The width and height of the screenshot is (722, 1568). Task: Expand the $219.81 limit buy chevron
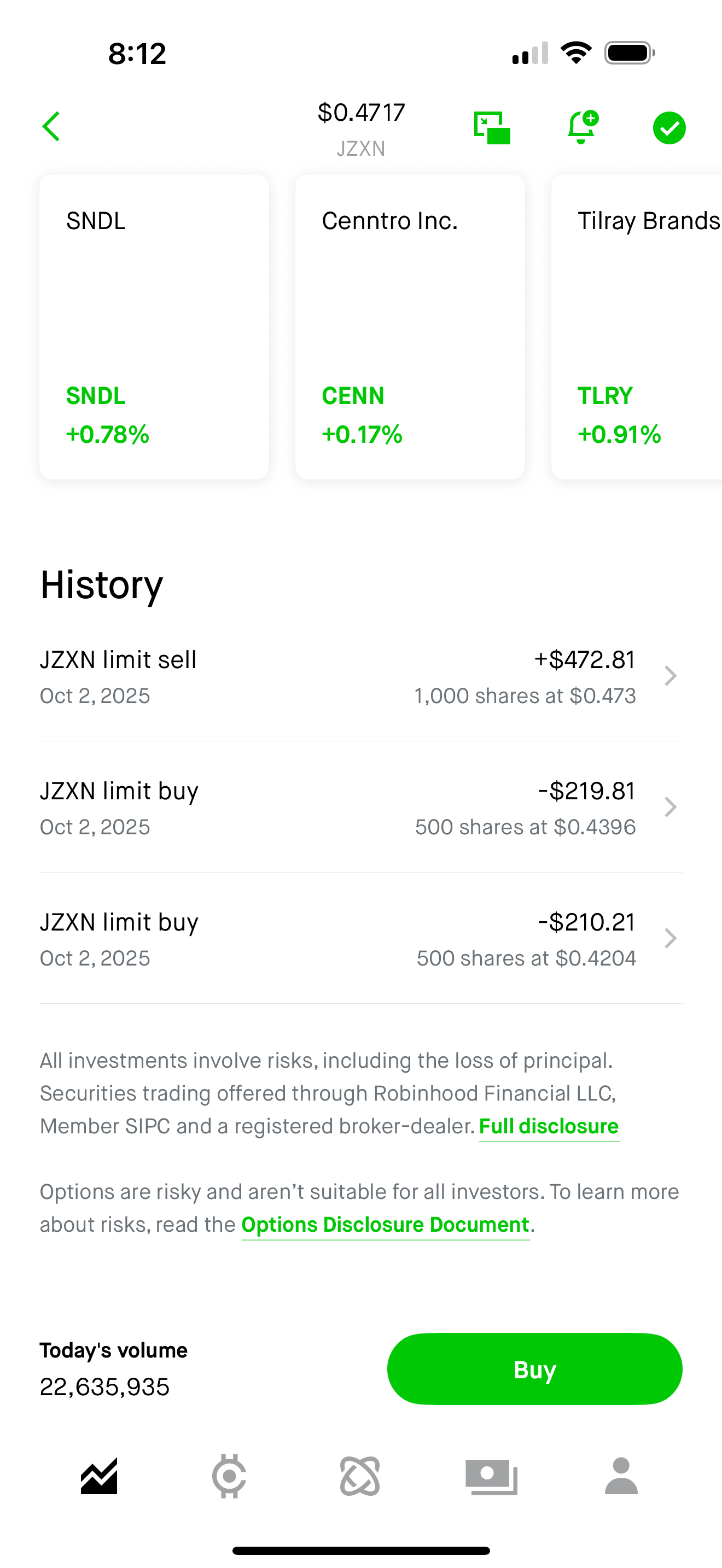point(670,807)
